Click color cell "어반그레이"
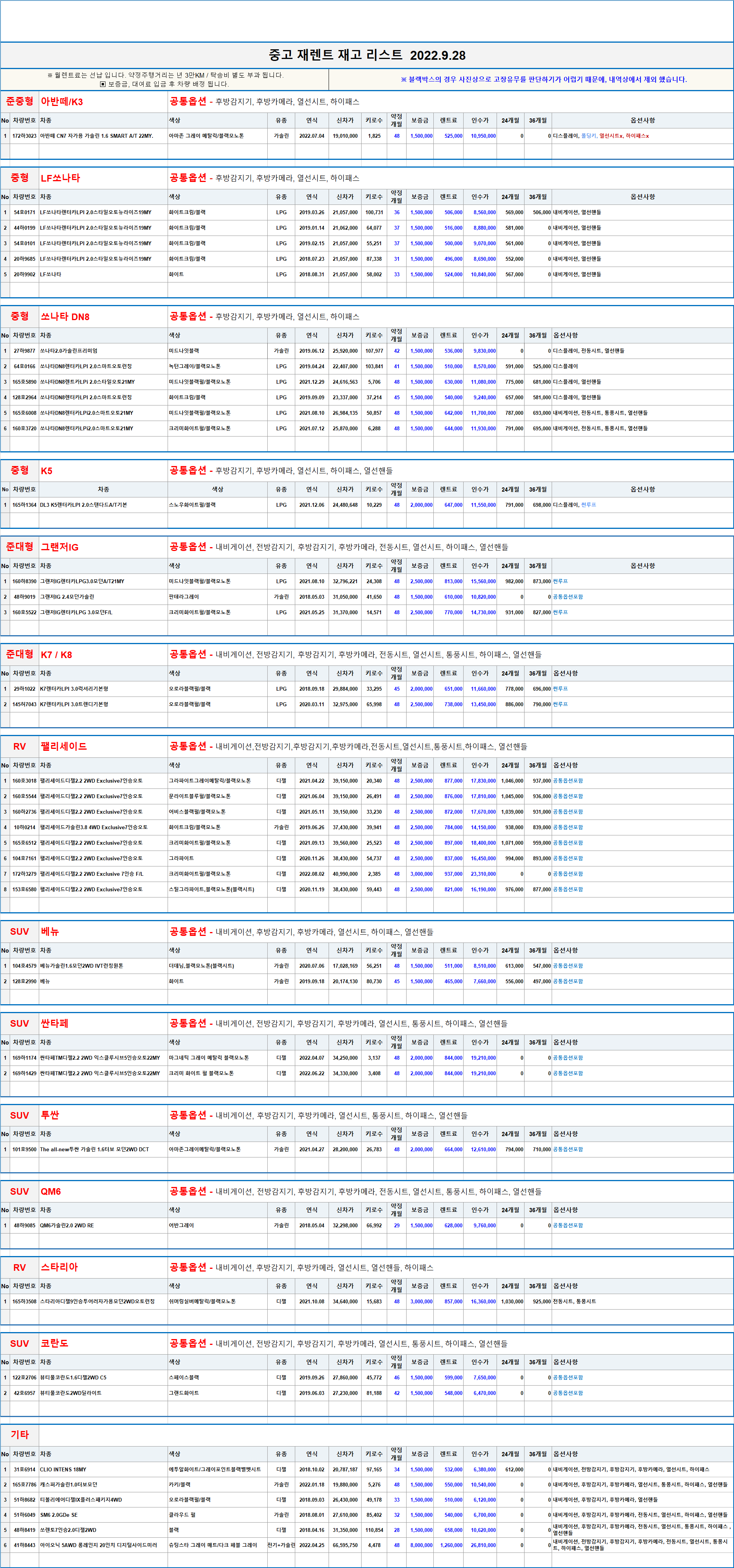This screenshot has width=734, height=1568. click(182, 1226)
